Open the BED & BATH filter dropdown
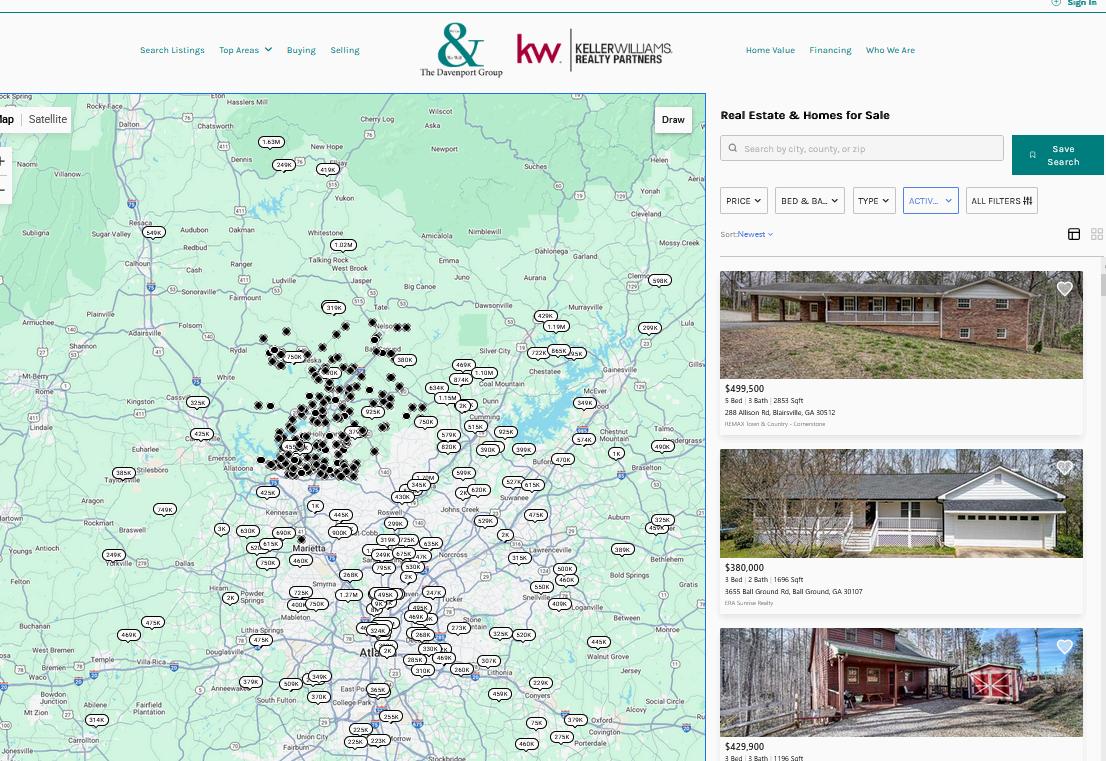Image resolution: width=1106 pixels, height=761 pixels. [810, 201]
